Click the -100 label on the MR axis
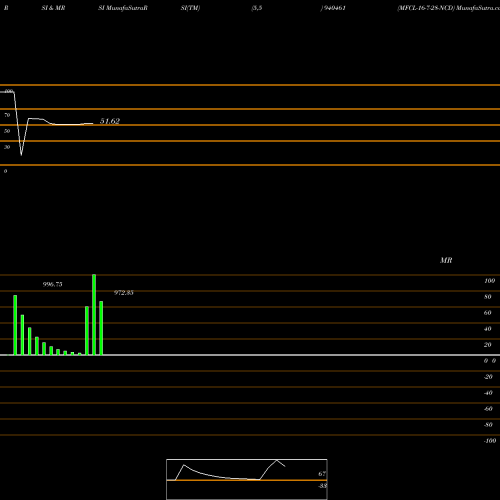This screenshot has width=500, height=500. click(x=490, y=441)
